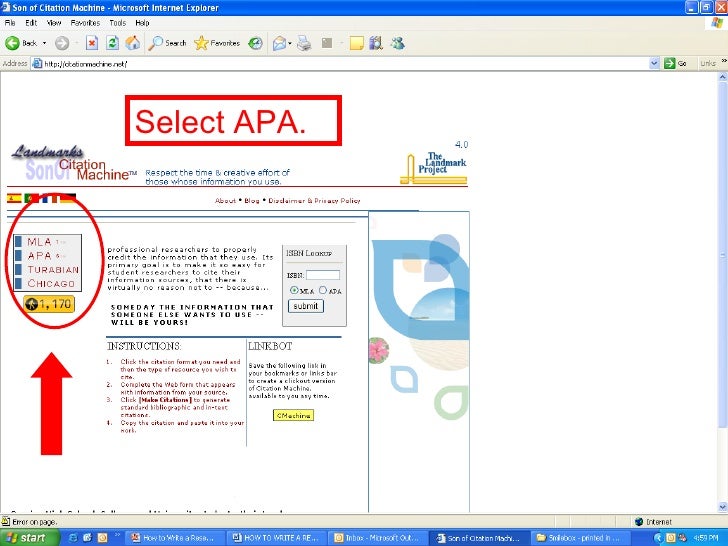Choose the APA citation style link
728x546 pixels.
(39, 256)
